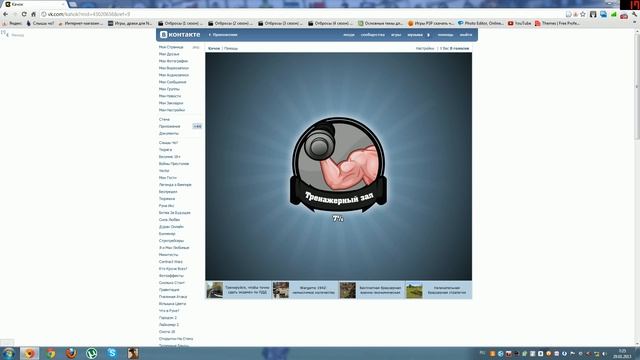This screenshot has width=640, height=360.
Task: Click the ВКонтакте logo
Action: 180,35
